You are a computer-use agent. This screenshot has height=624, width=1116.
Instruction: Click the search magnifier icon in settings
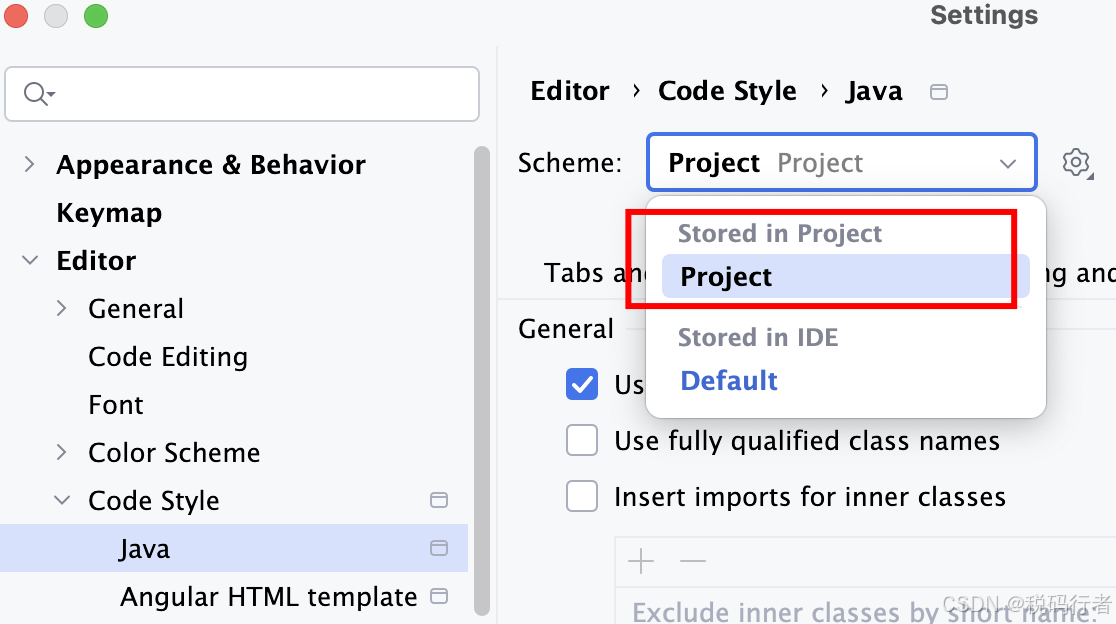(x=38, y=93)
